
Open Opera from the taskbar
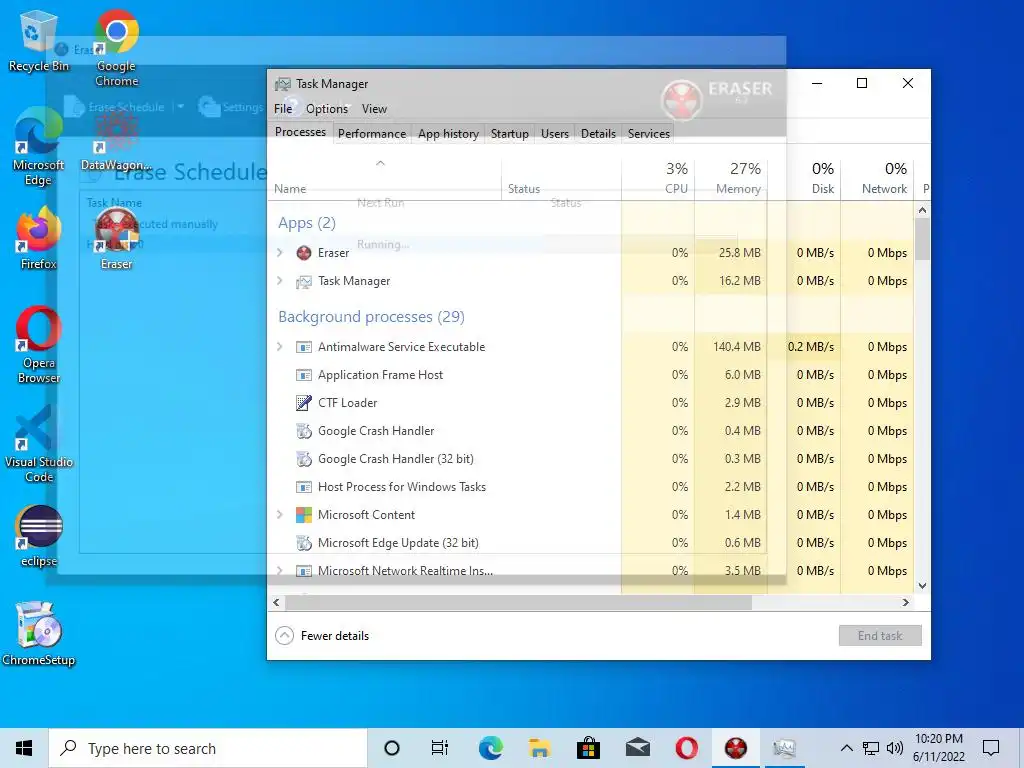point(686,748)
